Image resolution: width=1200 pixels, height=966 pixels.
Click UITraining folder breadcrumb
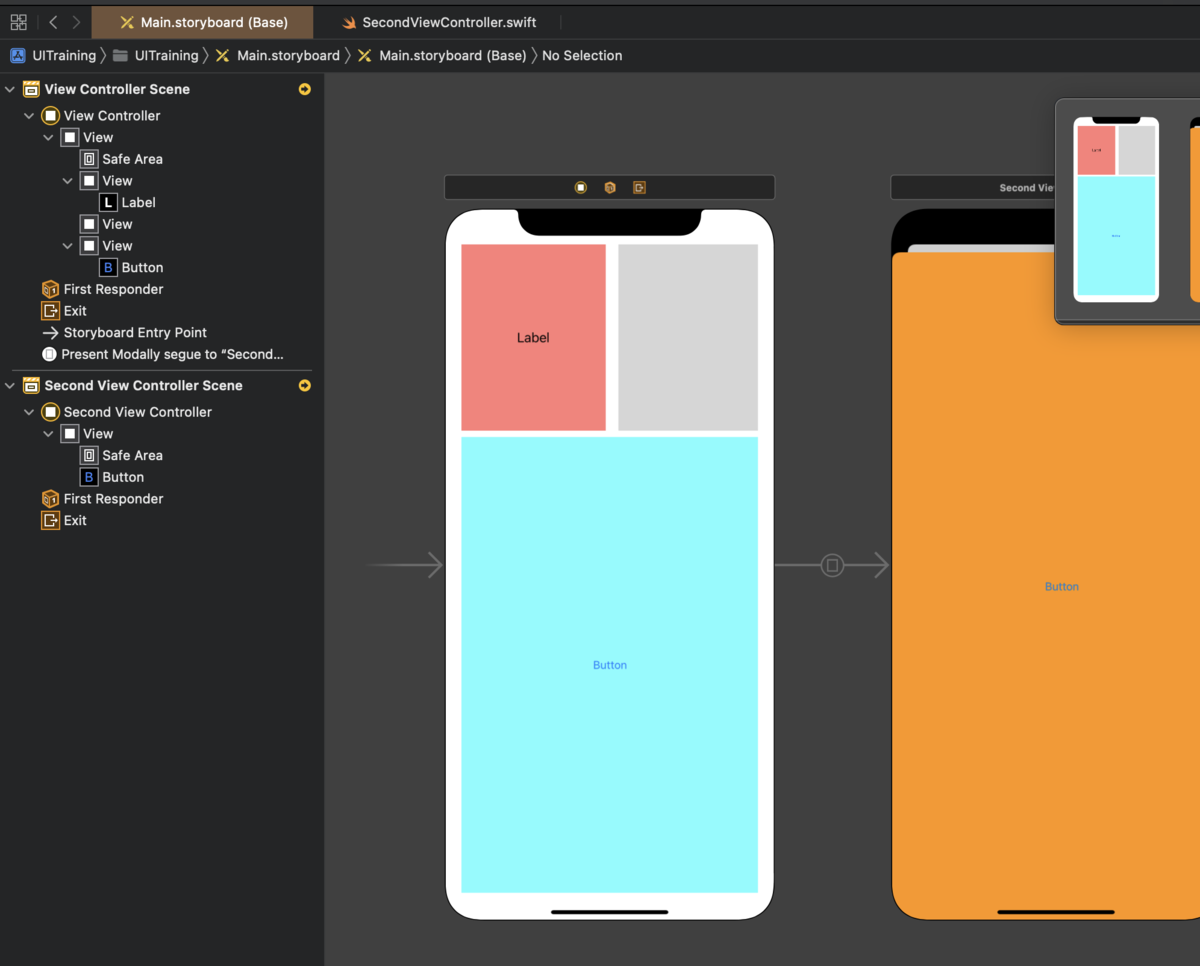click(x=155, y=56)
